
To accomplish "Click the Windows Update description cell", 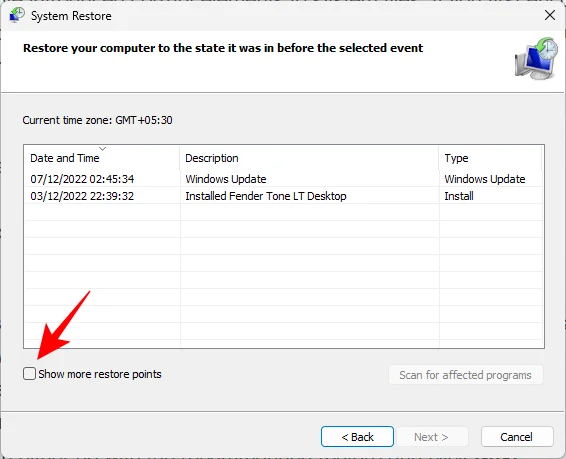I will [x=226, y=179].
